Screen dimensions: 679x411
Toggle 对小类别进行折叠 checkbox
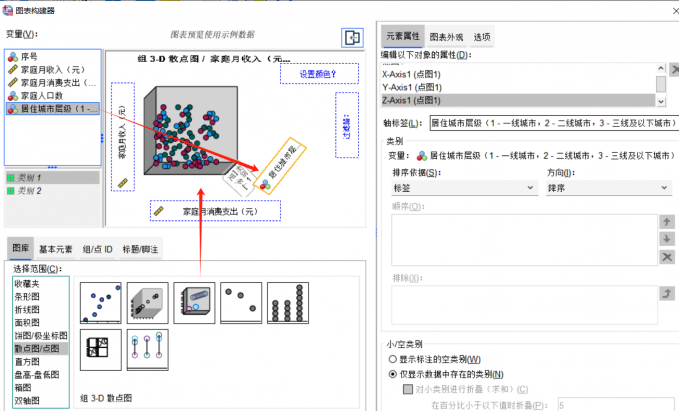(407, 389)
